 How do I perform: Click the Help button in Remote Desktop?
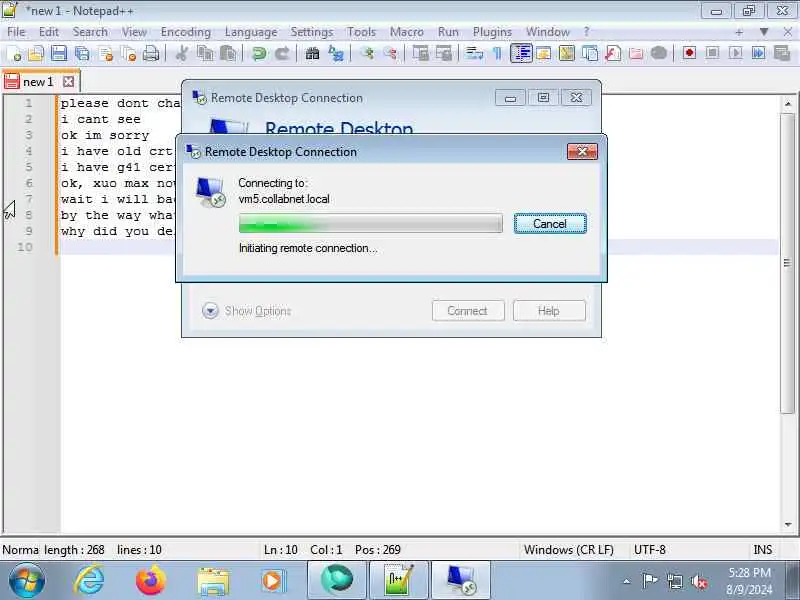click(x=549, y=311)
